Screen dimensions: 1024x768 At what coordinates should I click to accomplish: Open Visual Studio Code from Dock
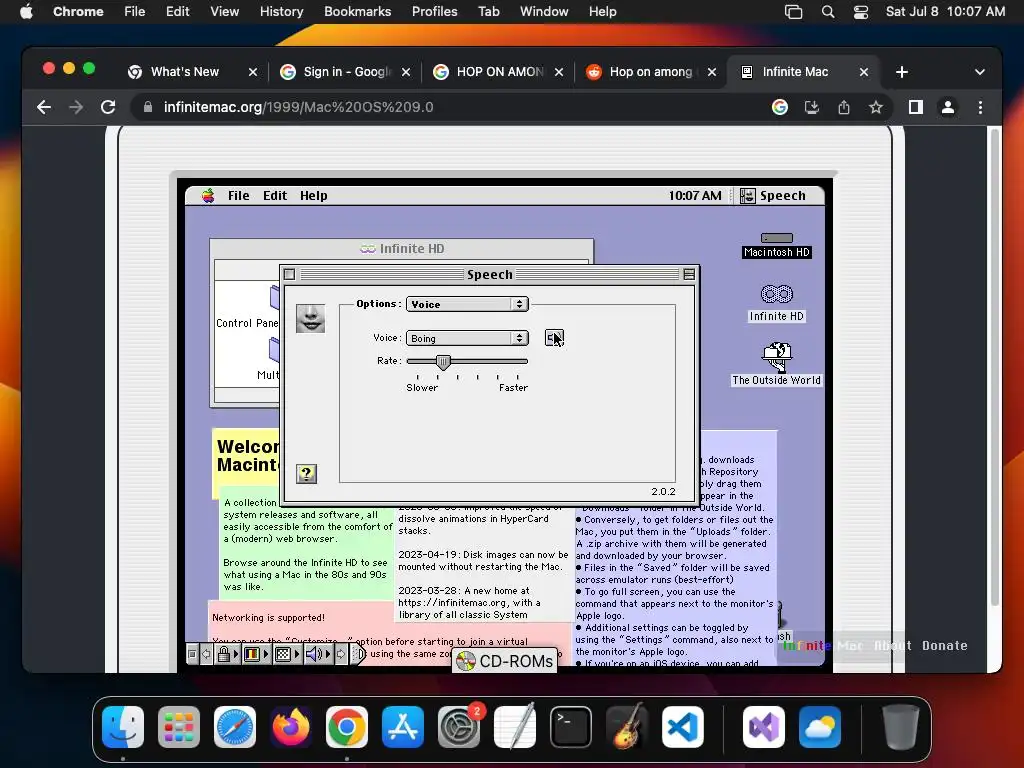click(x=682, y=727)
